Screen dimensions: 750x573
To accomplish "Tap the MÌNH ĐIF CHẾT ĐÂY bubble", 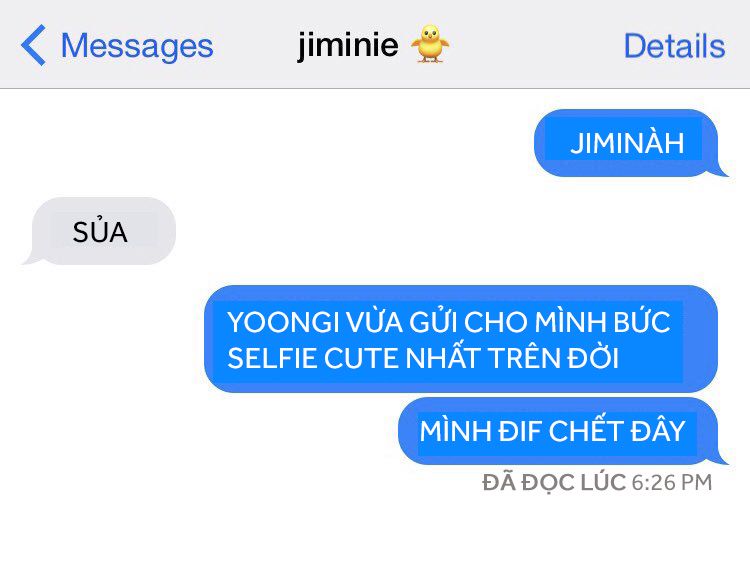I will tap(558, 430).
